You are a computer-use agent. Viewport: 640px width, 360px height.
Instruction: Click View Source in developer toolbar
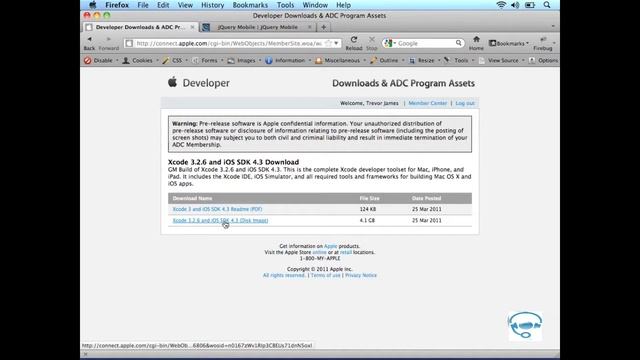coord(502,60)
